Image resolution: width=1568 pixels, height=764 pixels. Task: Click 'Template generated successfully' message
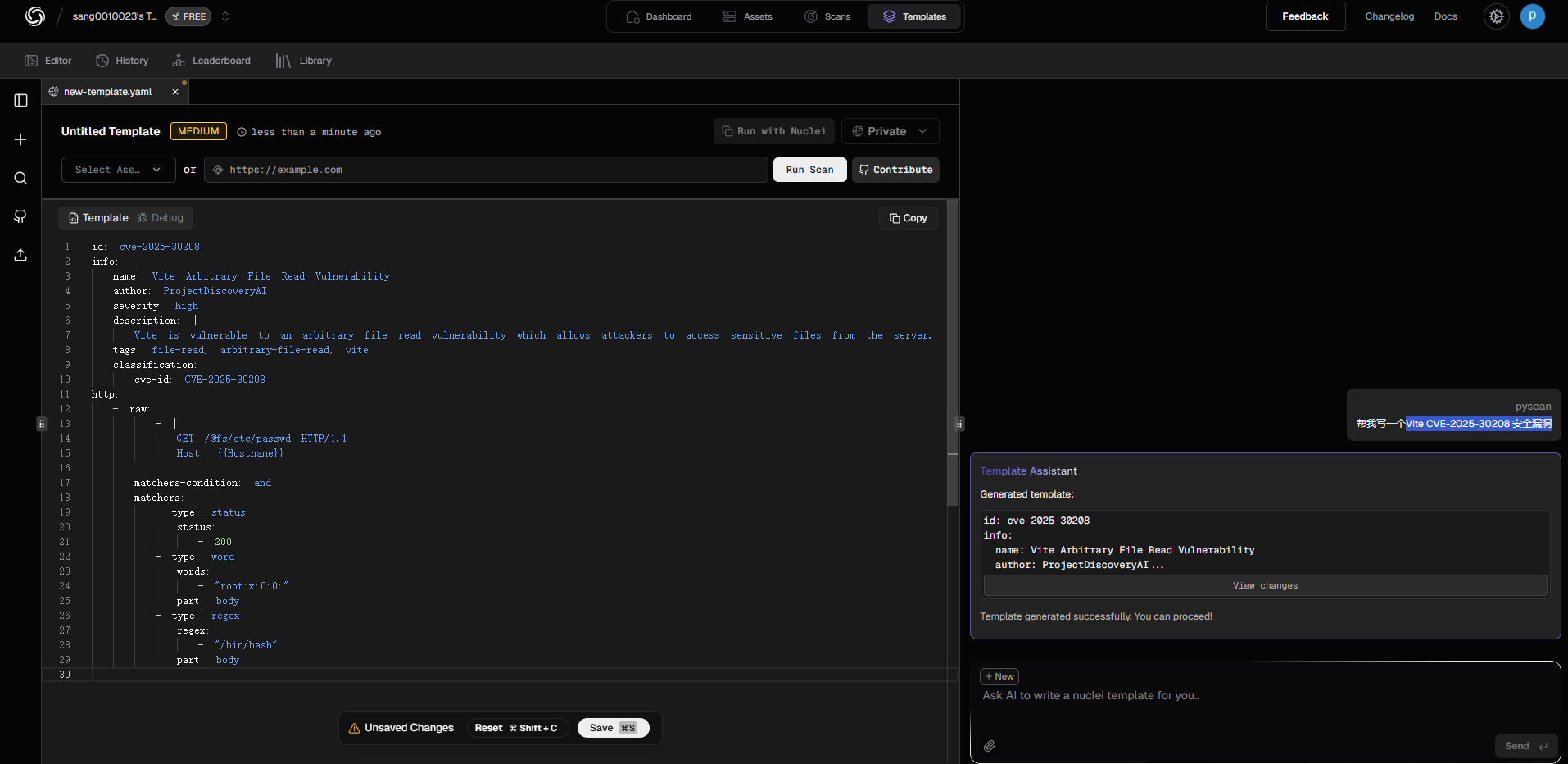click(x=1096, y=616)
